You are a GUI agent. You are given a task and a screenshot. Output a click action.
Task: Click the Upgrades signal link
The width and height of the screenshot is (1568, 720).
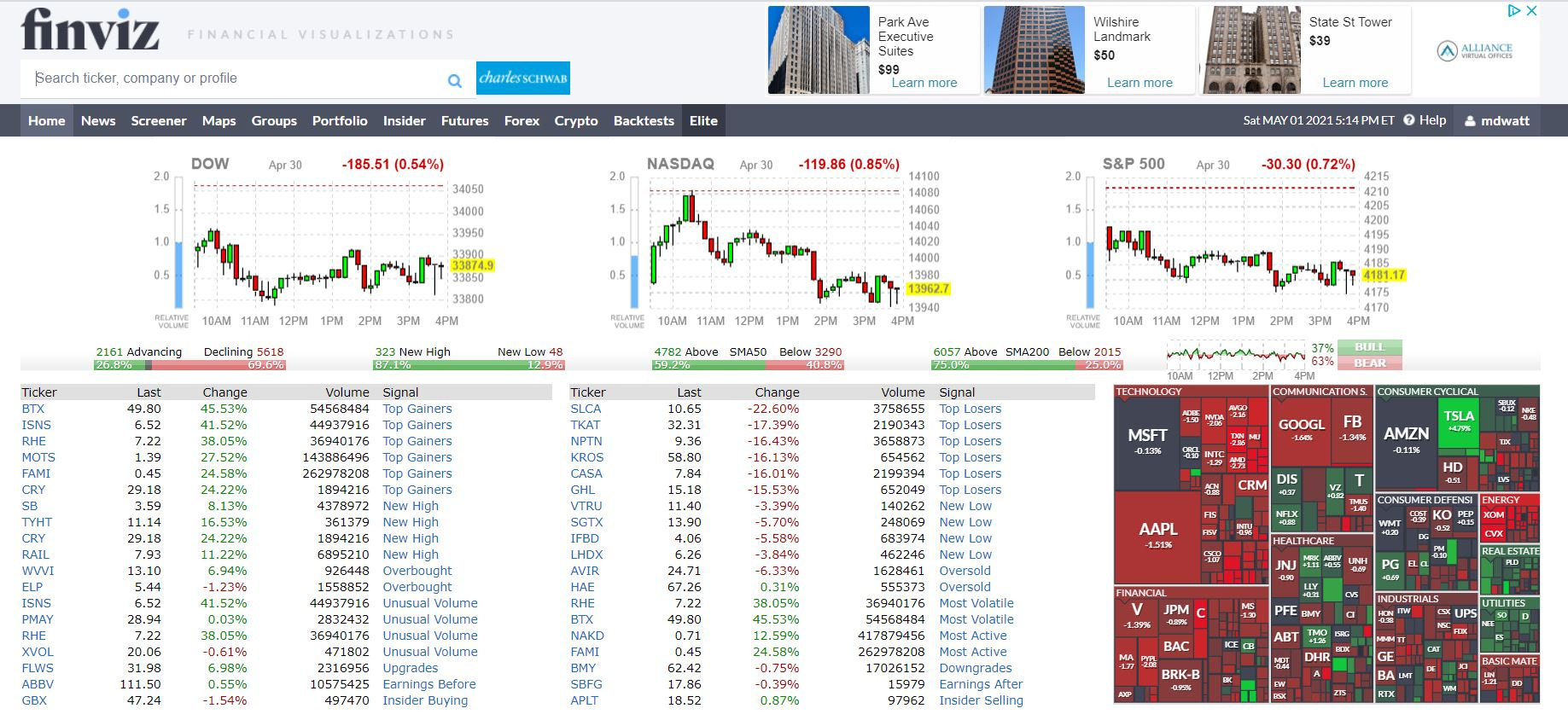click(411, 668)
